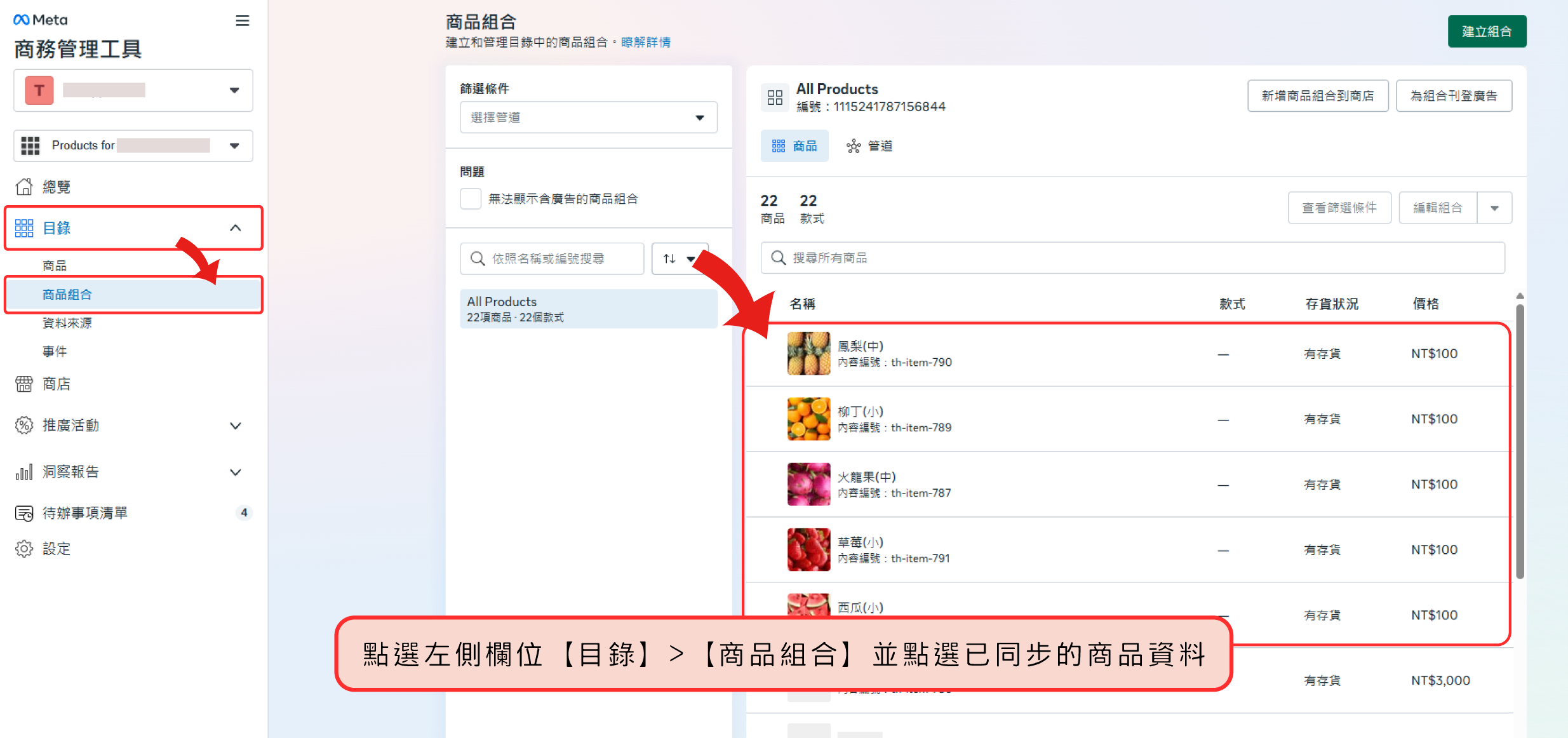Click the storefront icon for 商店
This screenshot has width=1568, height=738.
pyautogui.click(x=24, y=384)
